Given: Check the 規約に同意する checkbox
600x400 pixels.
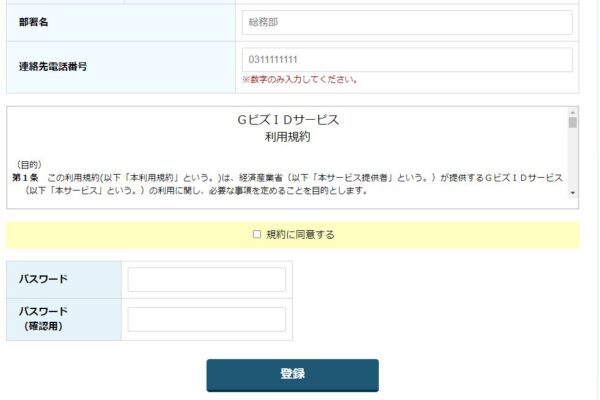Looking at the screenshot, I should [257, 234].
